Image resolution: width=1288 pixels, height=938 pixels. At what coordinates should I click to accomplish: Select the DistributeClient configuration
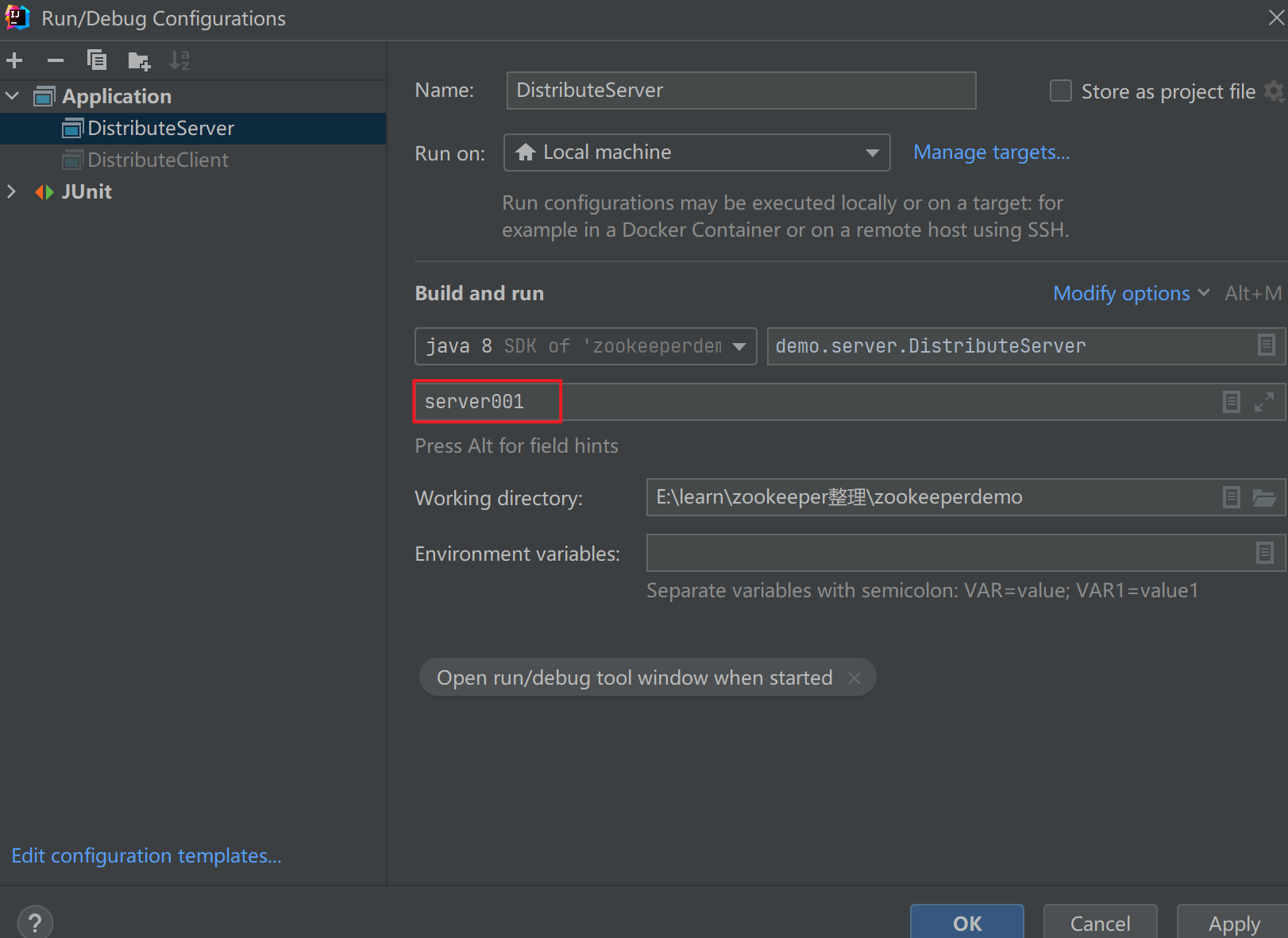(x=158, y=160)
